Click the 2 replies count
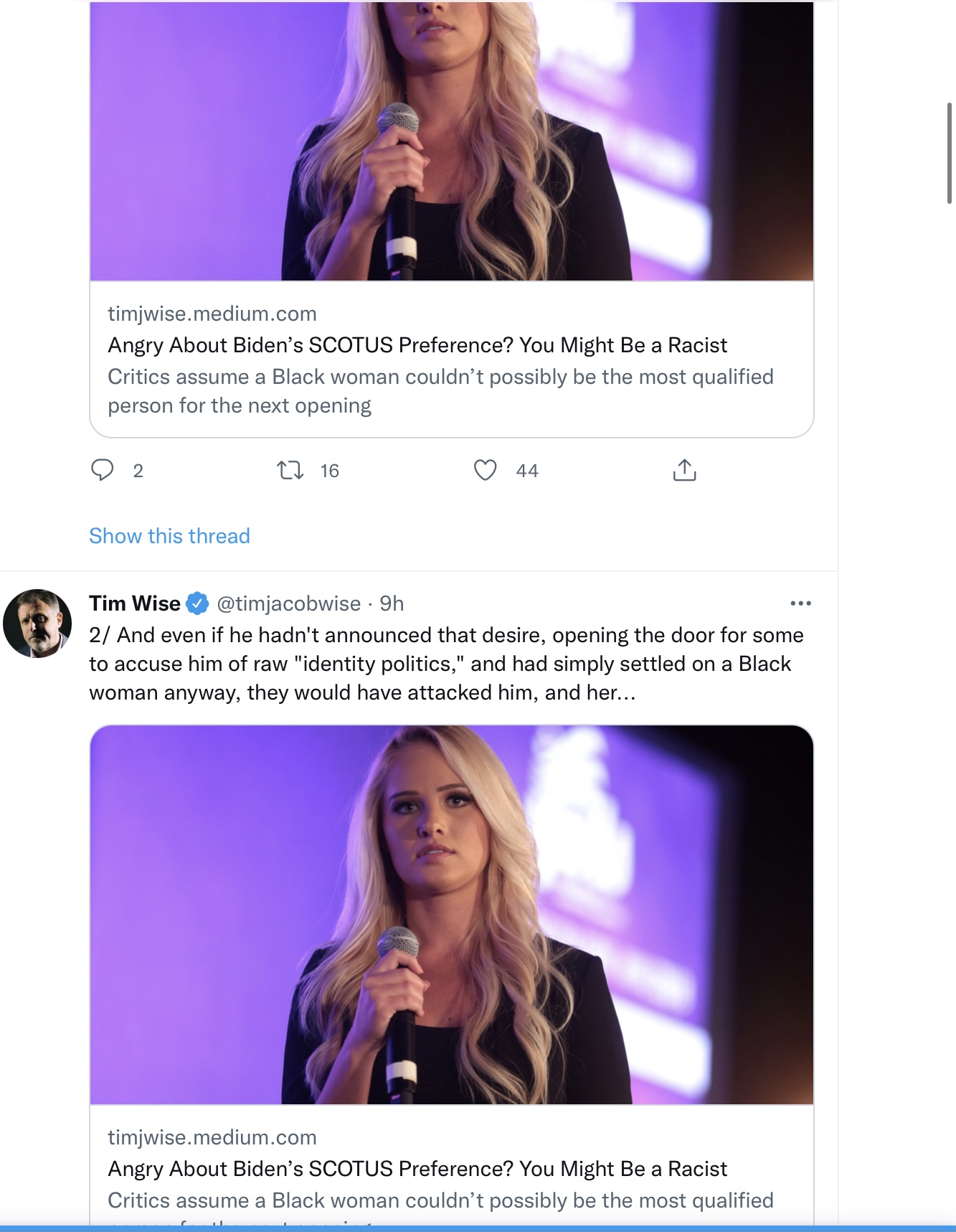The height and width of the screenshot is (1232, 956). tap(138, 471)
